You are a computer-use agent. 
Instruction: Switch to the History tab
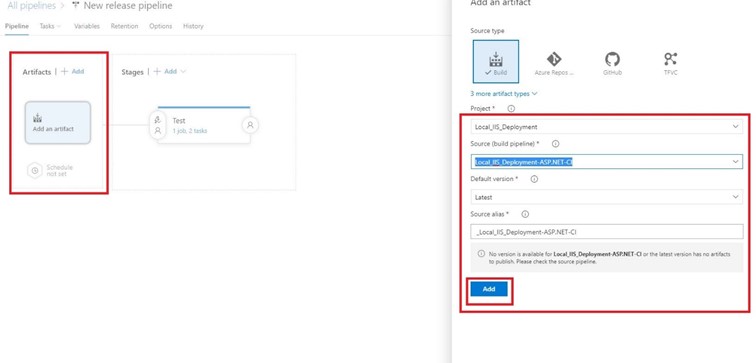click(x=193, y=26)
